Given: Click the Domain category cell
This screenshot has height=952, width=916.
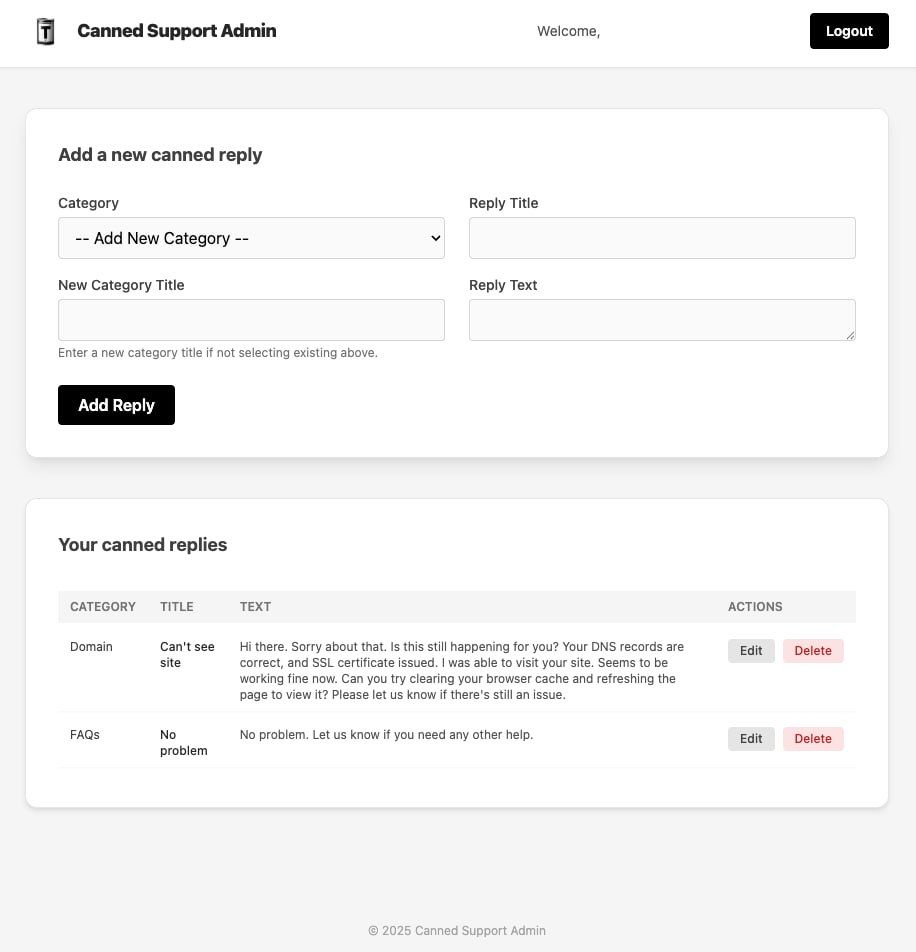Looking at the screenshot, I should coord(91,647).
